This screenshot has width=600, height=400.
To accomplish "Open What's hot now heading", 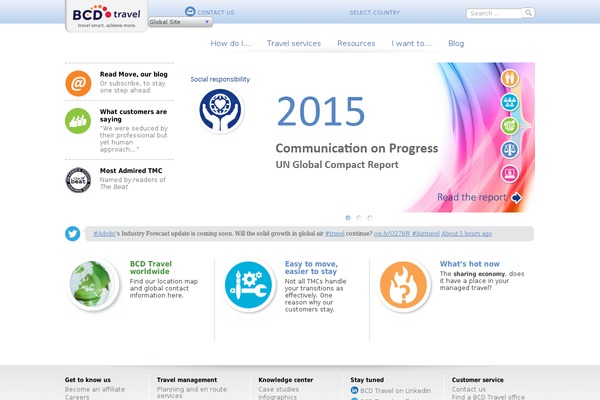I will (x=470, y=264).
